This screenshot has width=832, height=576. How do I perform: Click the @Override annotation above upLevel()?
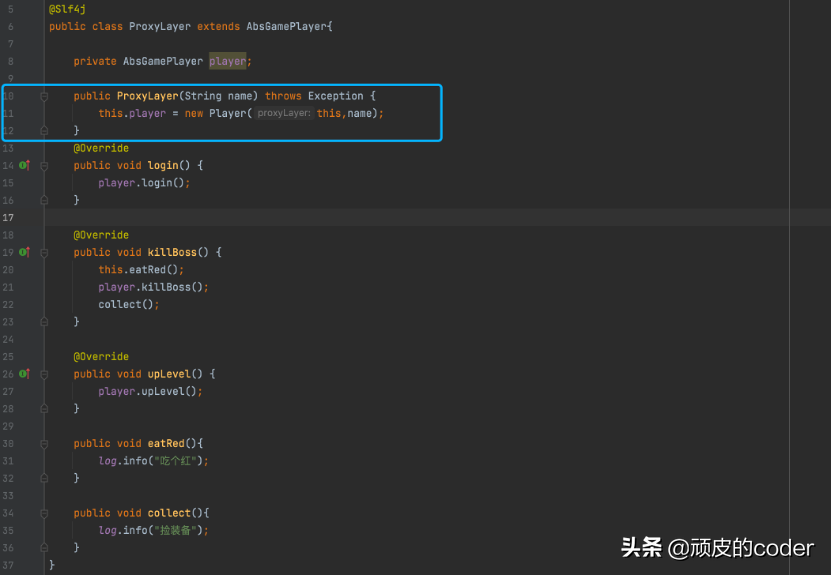[x=101, y=356]
